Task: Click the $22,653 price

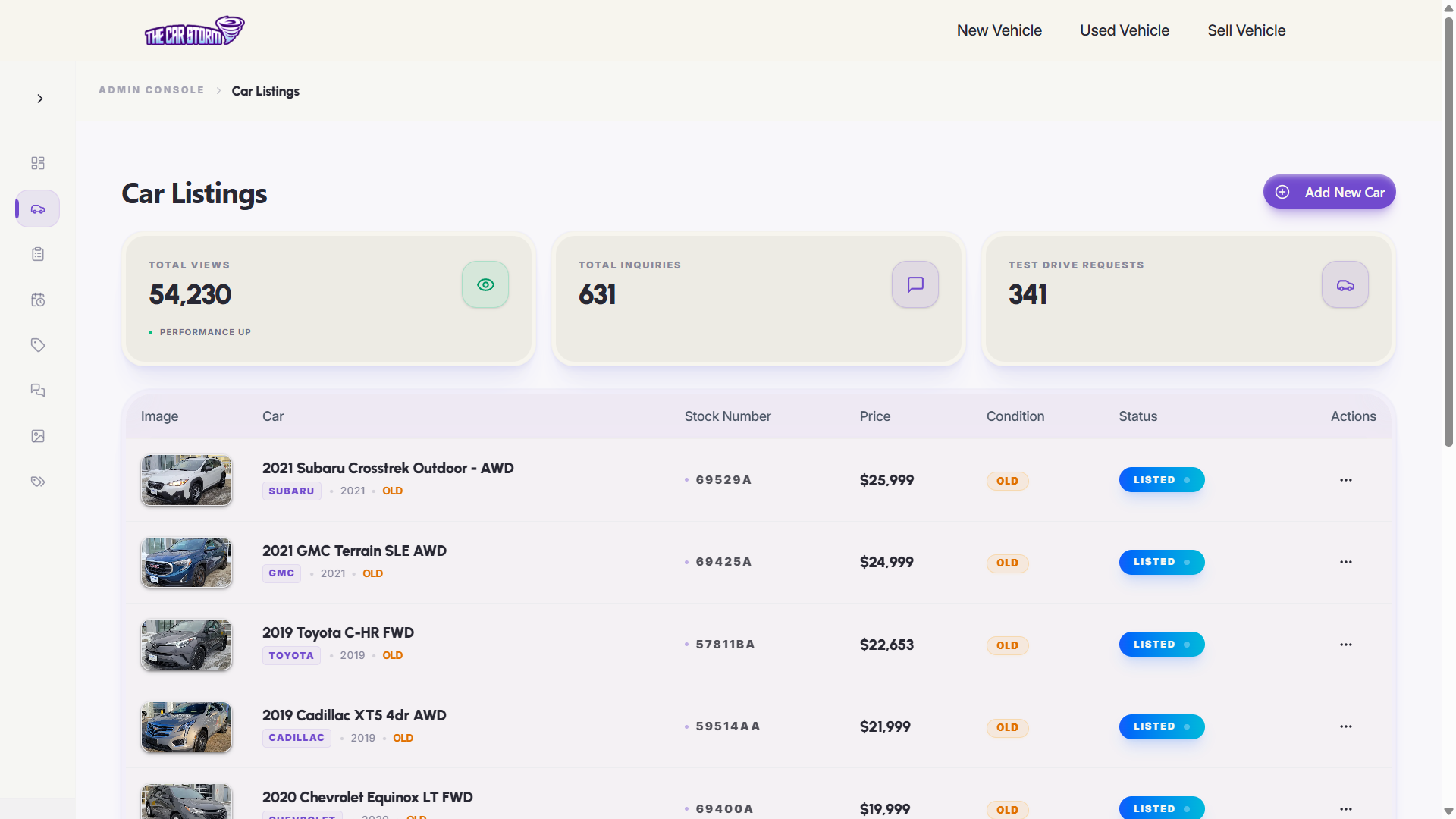Action: [886, 645]
